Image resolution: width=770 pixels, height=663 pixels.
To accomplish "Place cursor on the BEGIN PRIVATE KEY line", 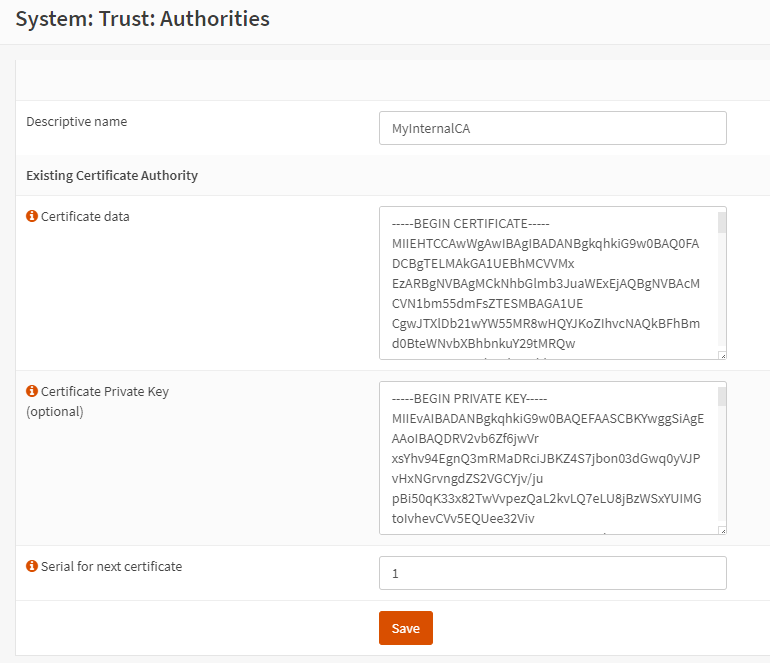I will click(469, 399).
